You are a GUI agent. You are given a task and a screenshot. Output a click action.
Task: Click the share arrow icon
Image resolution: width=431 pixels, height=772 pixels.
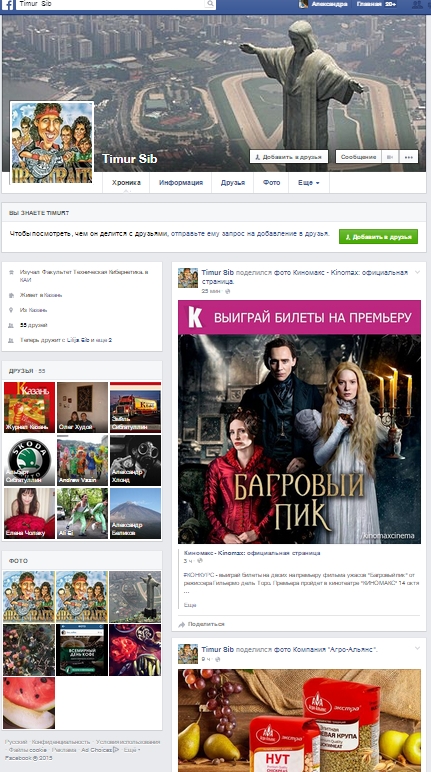[x=182, y=624]
